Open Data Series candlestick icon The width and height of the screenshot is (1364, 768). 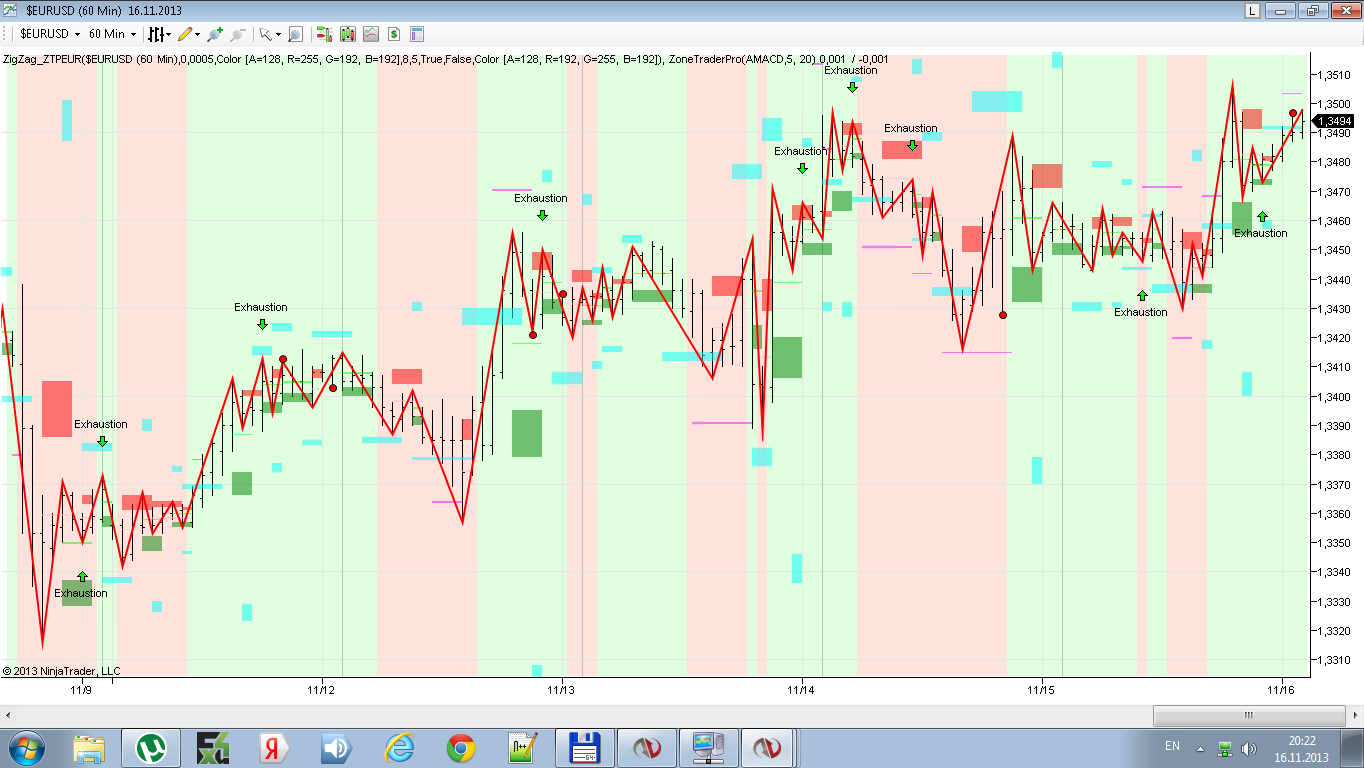coord(348,34)
